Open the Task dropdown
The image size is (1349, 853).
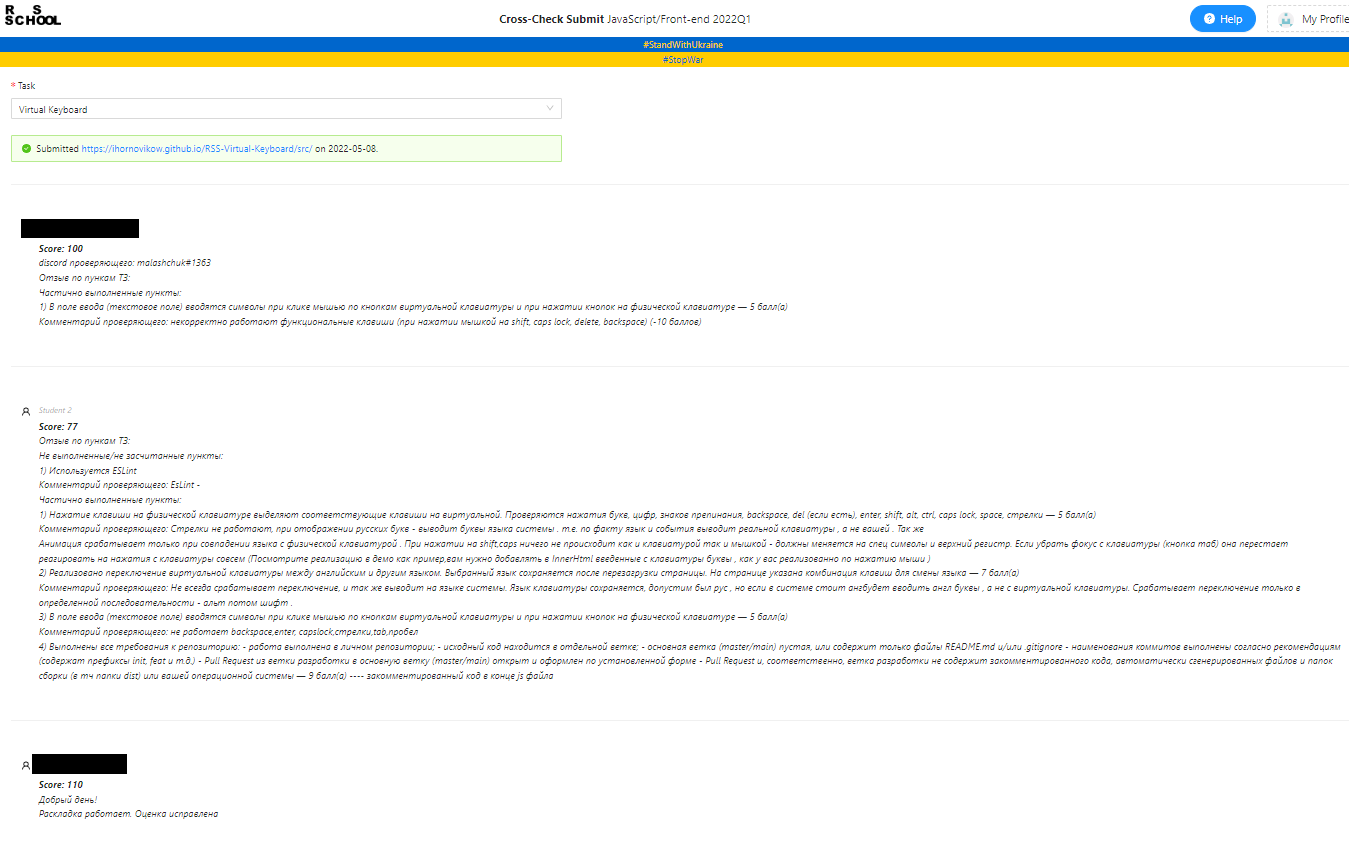click(285, 108)
